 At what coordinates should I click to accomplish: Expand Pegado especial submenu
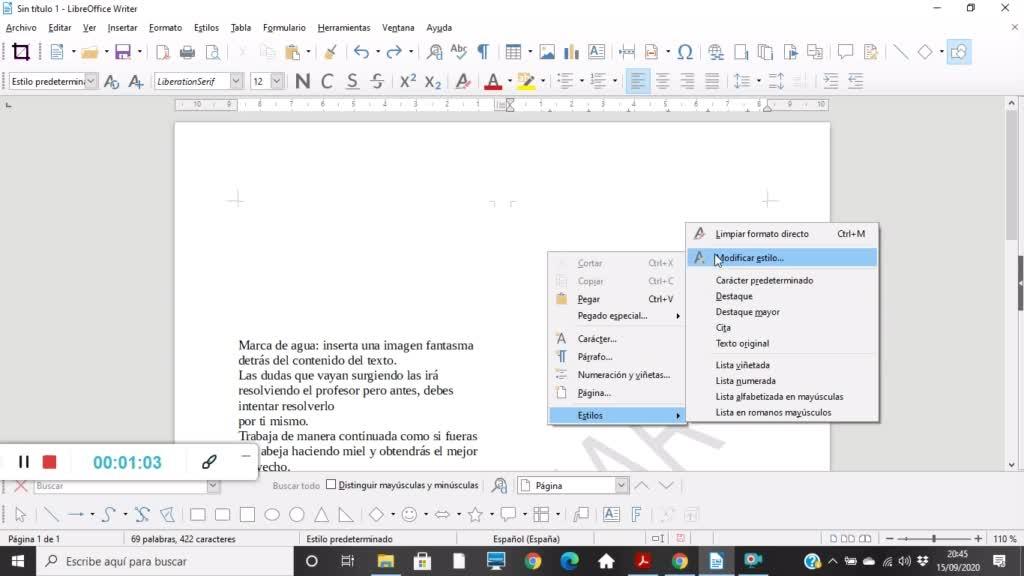tap(617, 316)
